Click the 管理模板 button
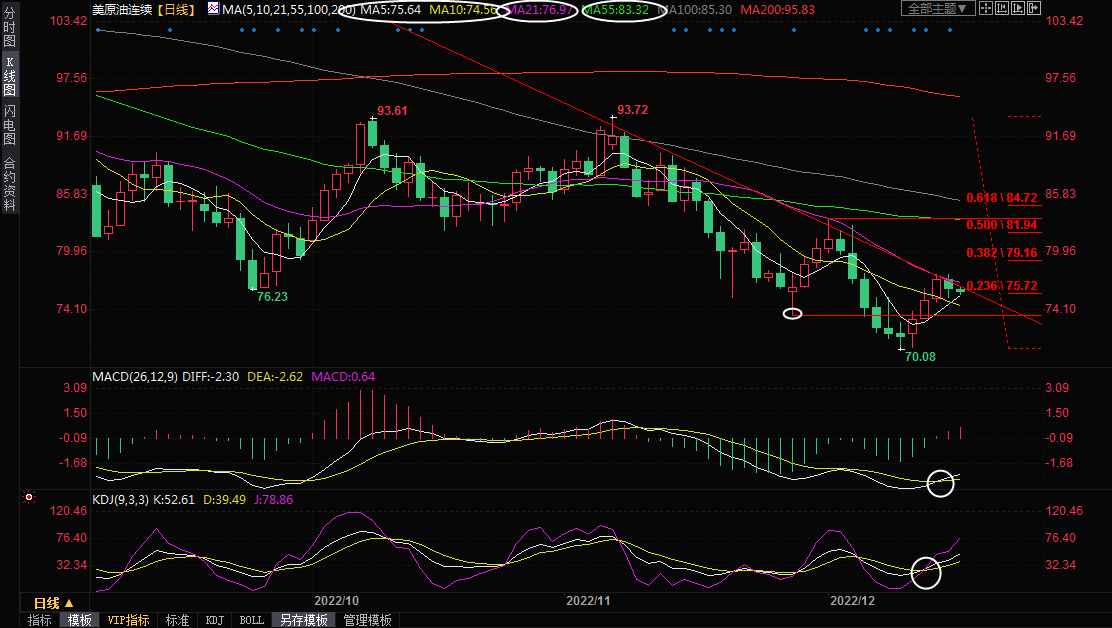1112x628 pixels. pyautogui.click(x=367, y=620)
